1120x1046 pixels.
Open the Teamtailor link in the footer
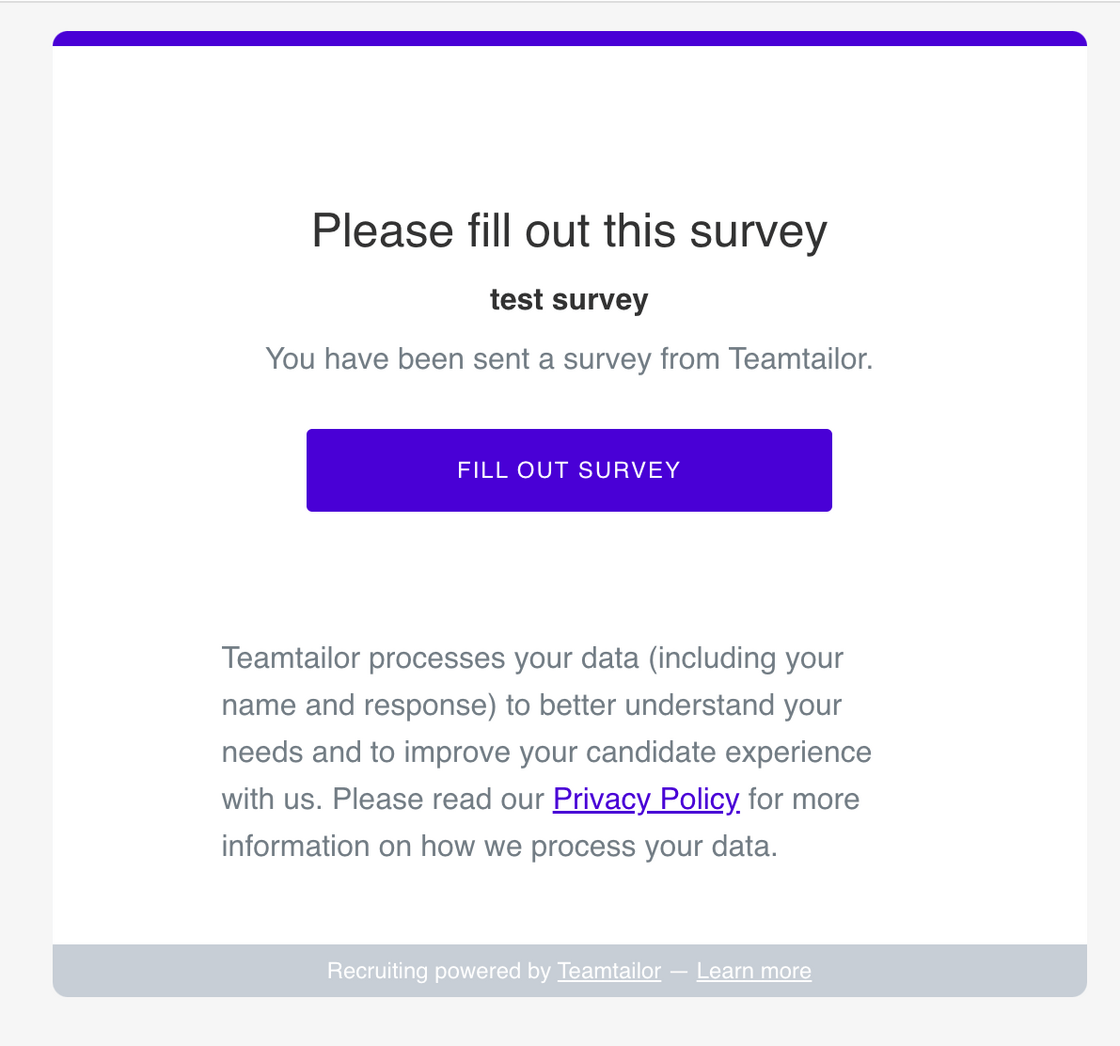click(609, 971)
